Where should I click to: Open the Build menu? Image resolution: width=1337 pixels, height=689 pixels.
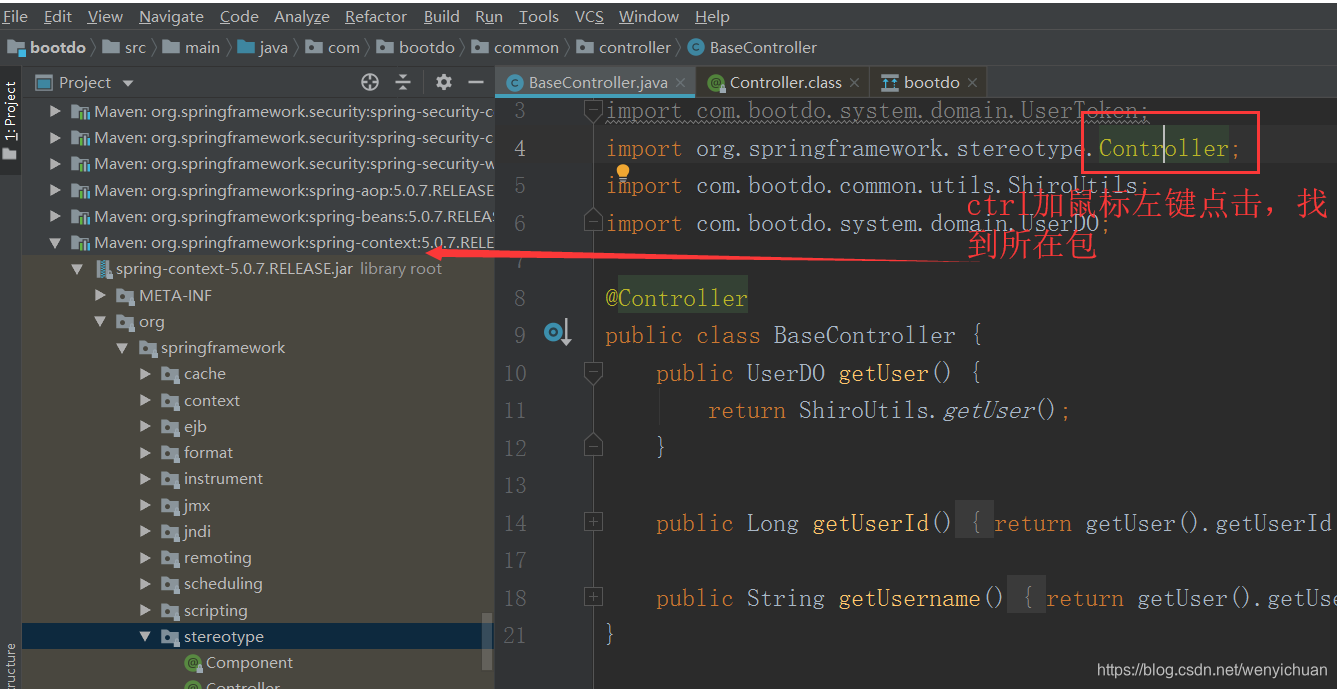point(442,17)
